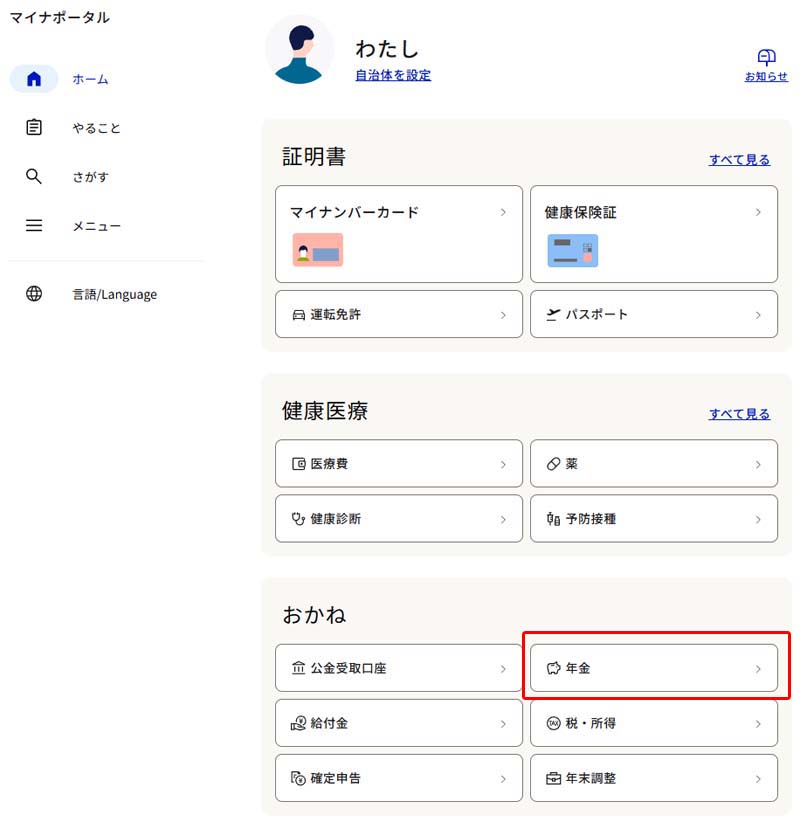800x820 pixels.
Task: Click the health insurance card image
Action: click(572, 250)
